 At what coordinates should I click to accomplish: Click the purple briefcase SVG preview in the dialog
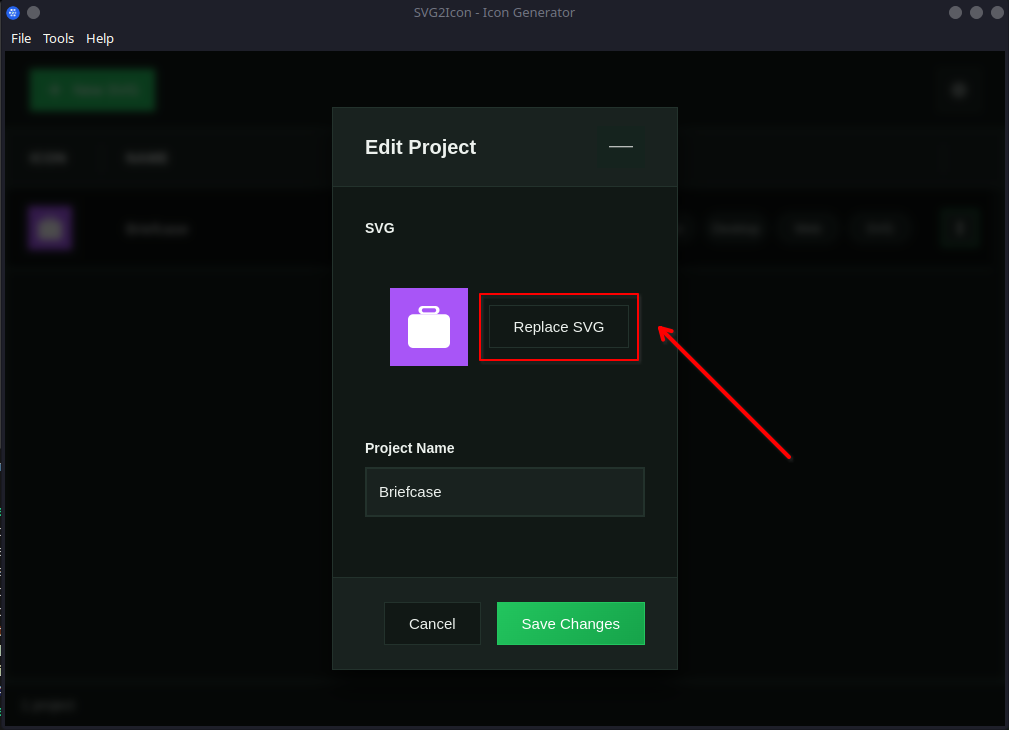[428, 327]
